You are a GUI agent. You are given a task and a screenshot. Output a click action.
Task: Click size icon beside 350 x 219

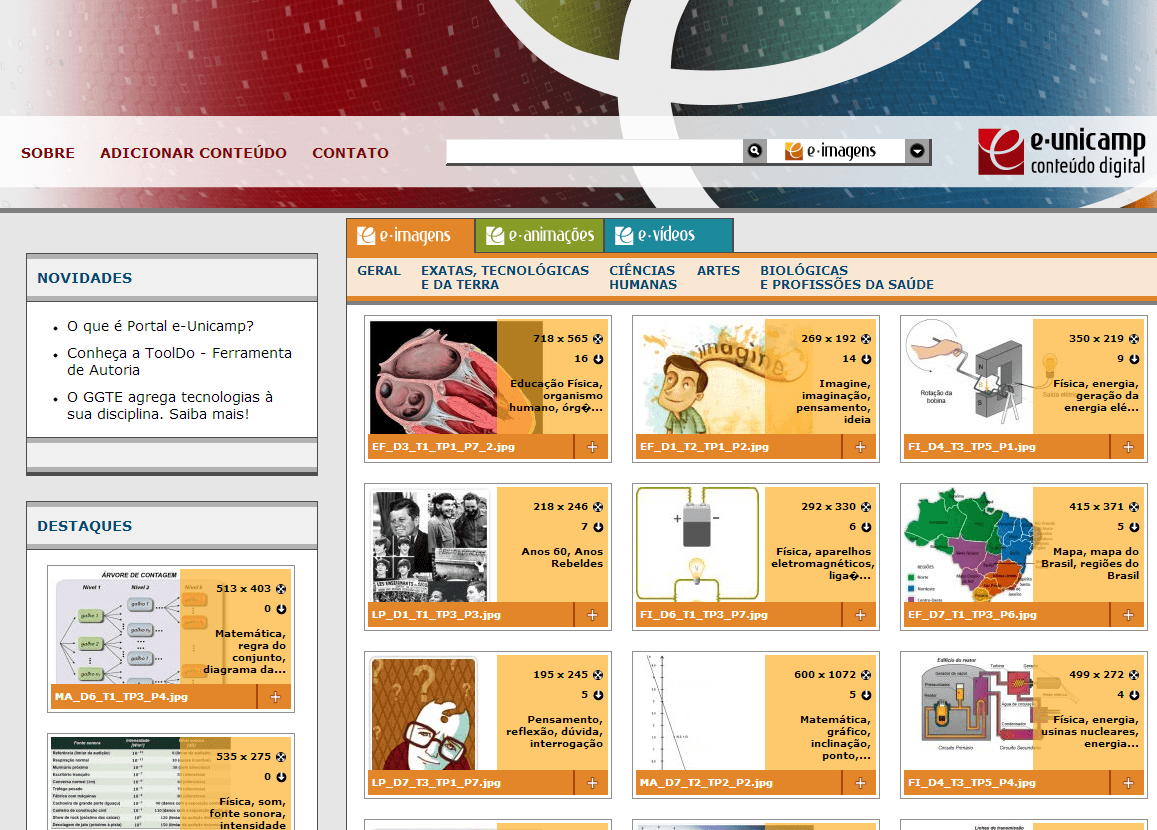1133,339
